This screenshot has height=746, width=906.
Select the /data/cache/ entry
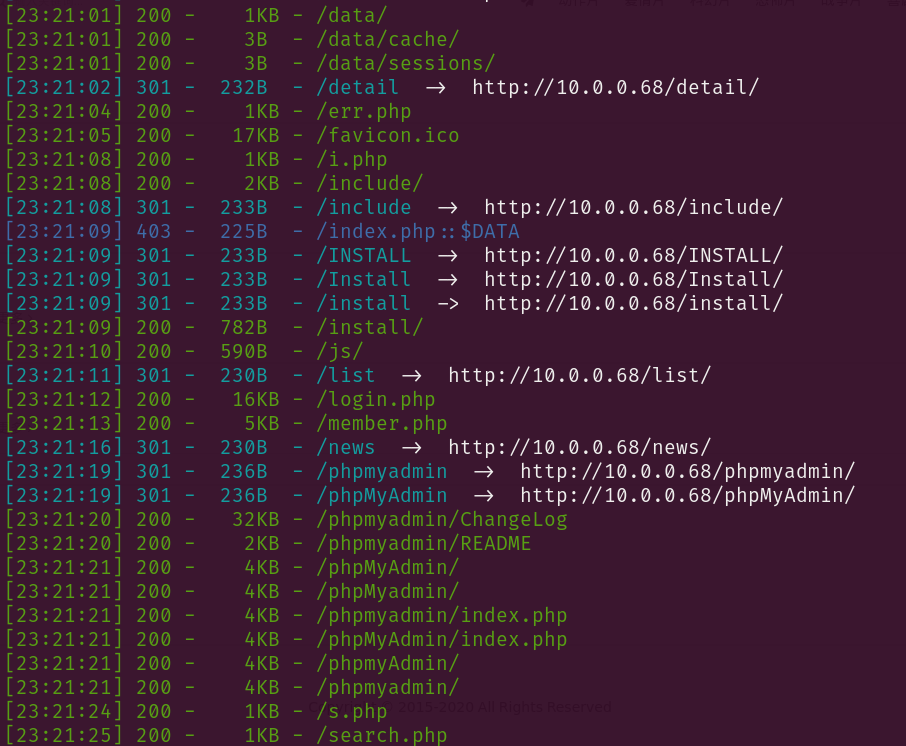tap(232, 39)
